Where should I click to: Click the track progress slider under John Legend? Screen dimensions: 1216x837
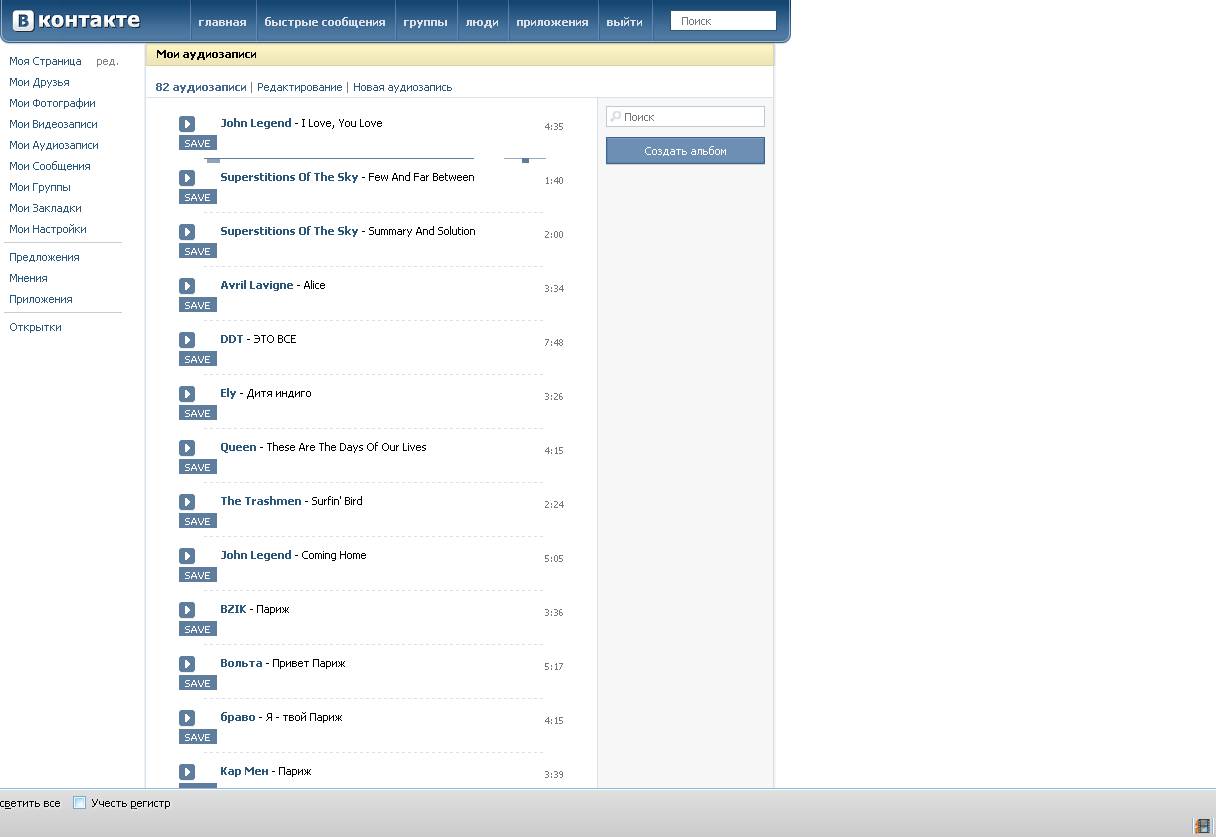[x=339, y=159]
